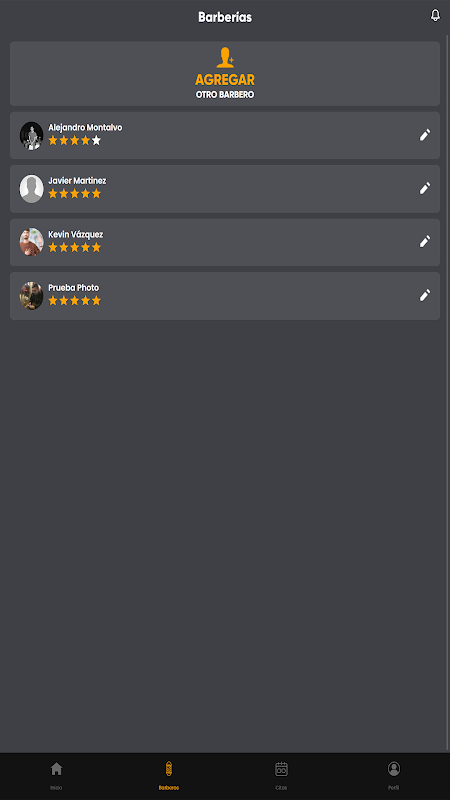Image resolution: width=450 pixels, height=800 pixels.
Task: Go to Inicio home tab
Action: coord(56,775)
